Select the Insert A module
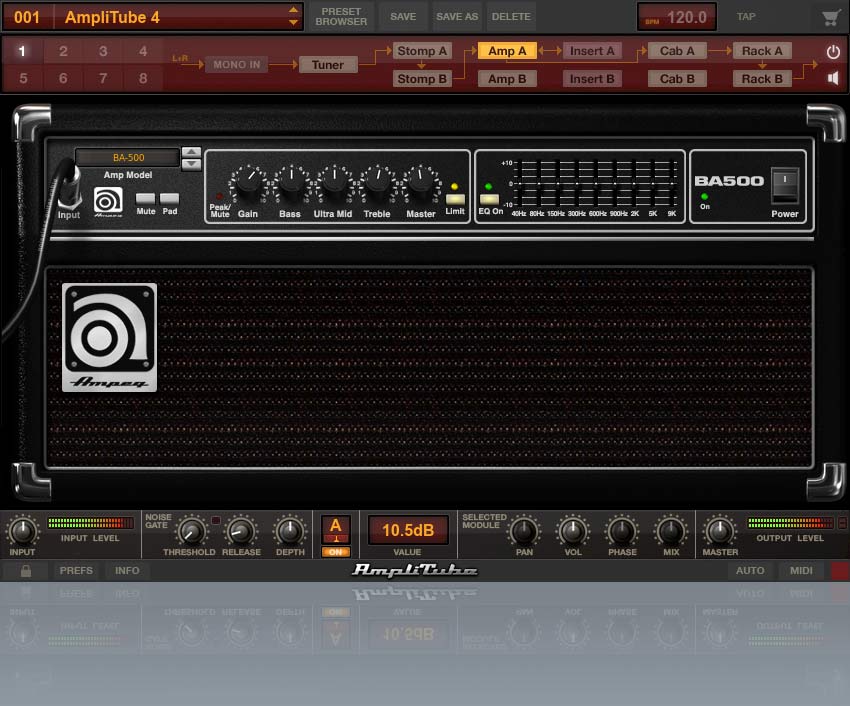The width and height of the screenshot is (850, 706). (592, 51)
